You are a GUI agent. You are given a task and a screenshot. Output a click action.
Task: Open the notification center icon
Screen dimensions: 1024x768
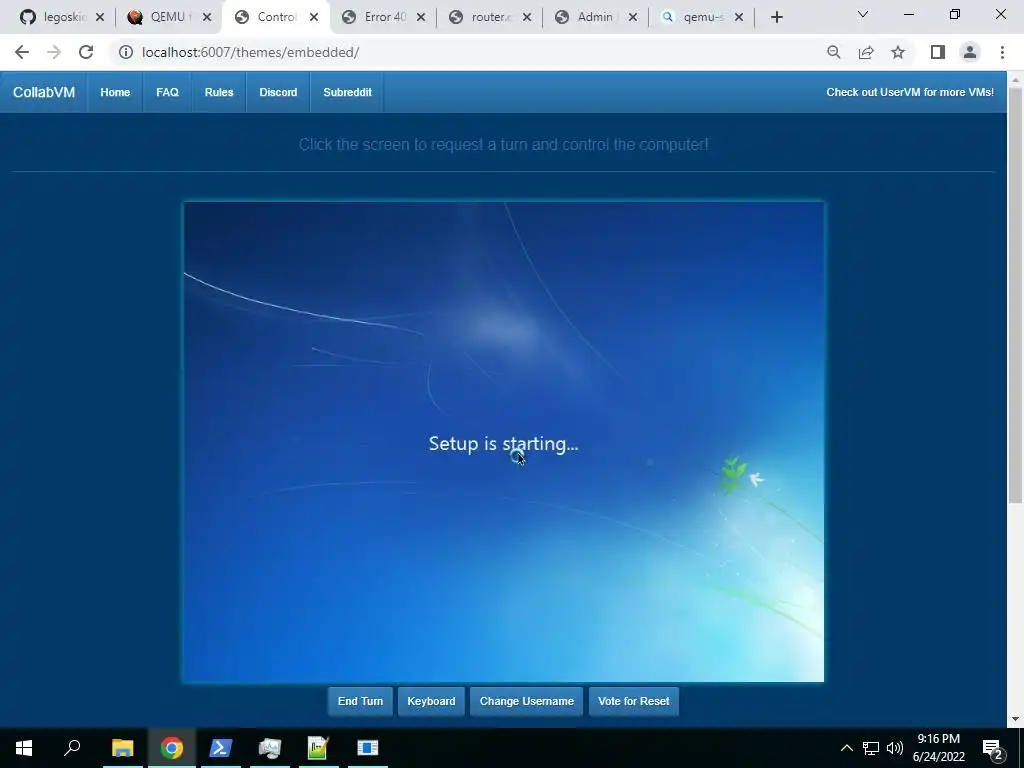coord(993,748)
